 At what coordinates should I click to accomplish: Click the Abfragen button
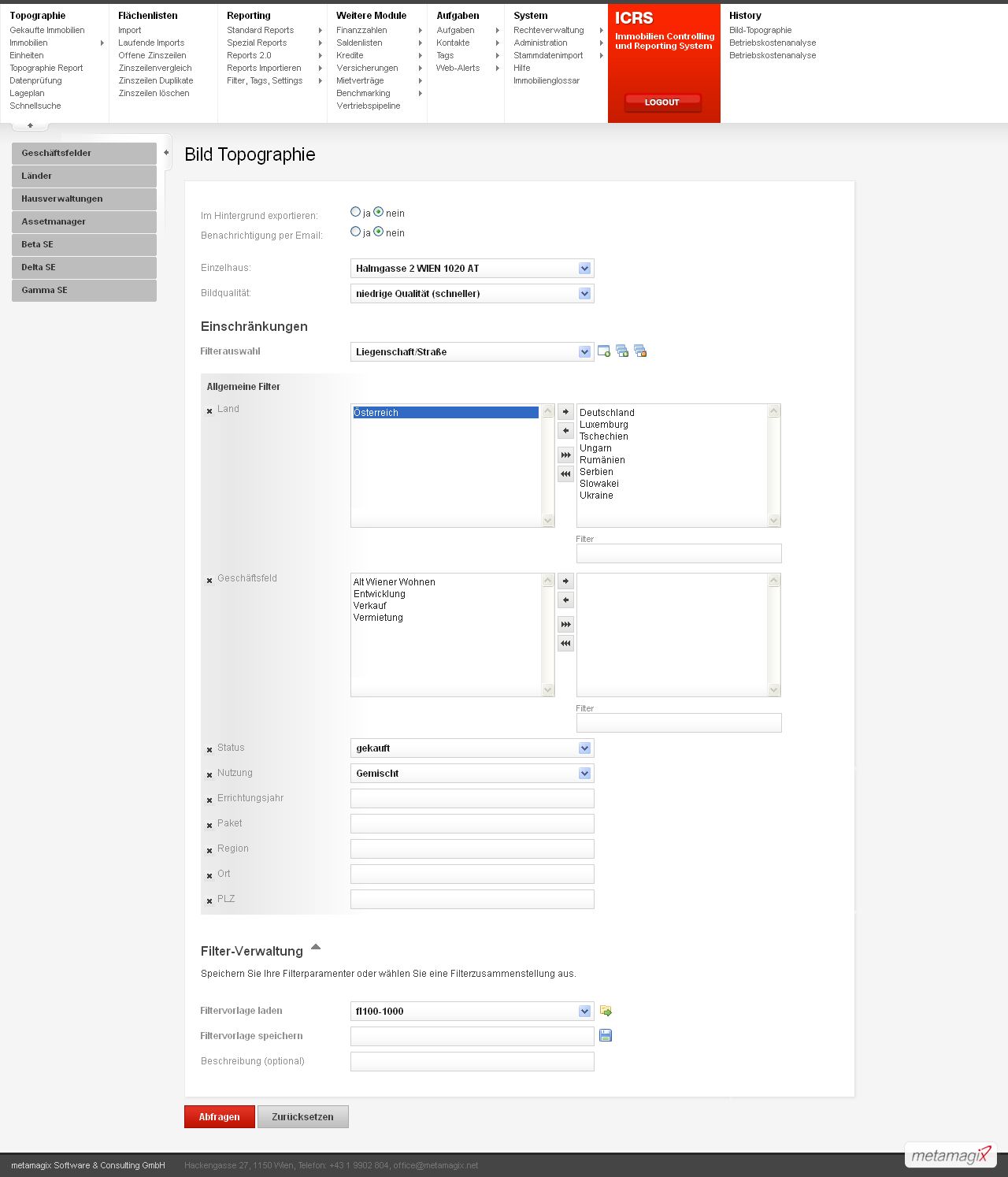(x=220, y=1117)
